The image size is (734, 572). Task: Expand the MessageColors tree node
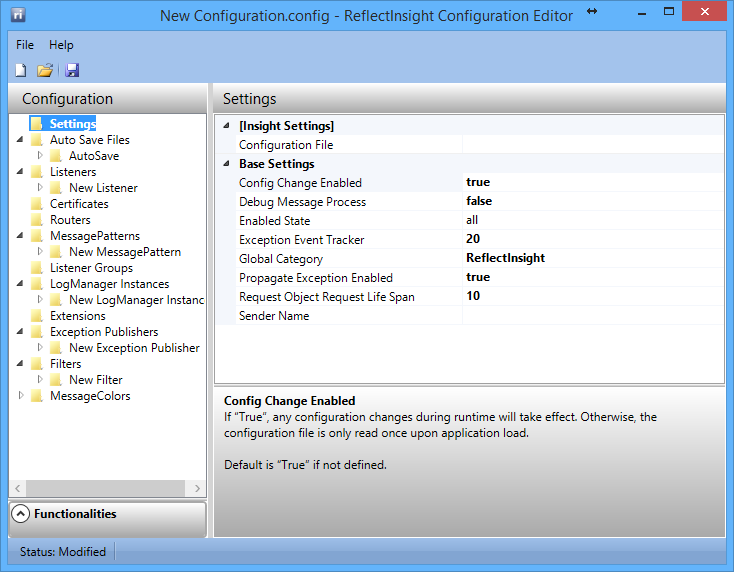coord(21,396)
